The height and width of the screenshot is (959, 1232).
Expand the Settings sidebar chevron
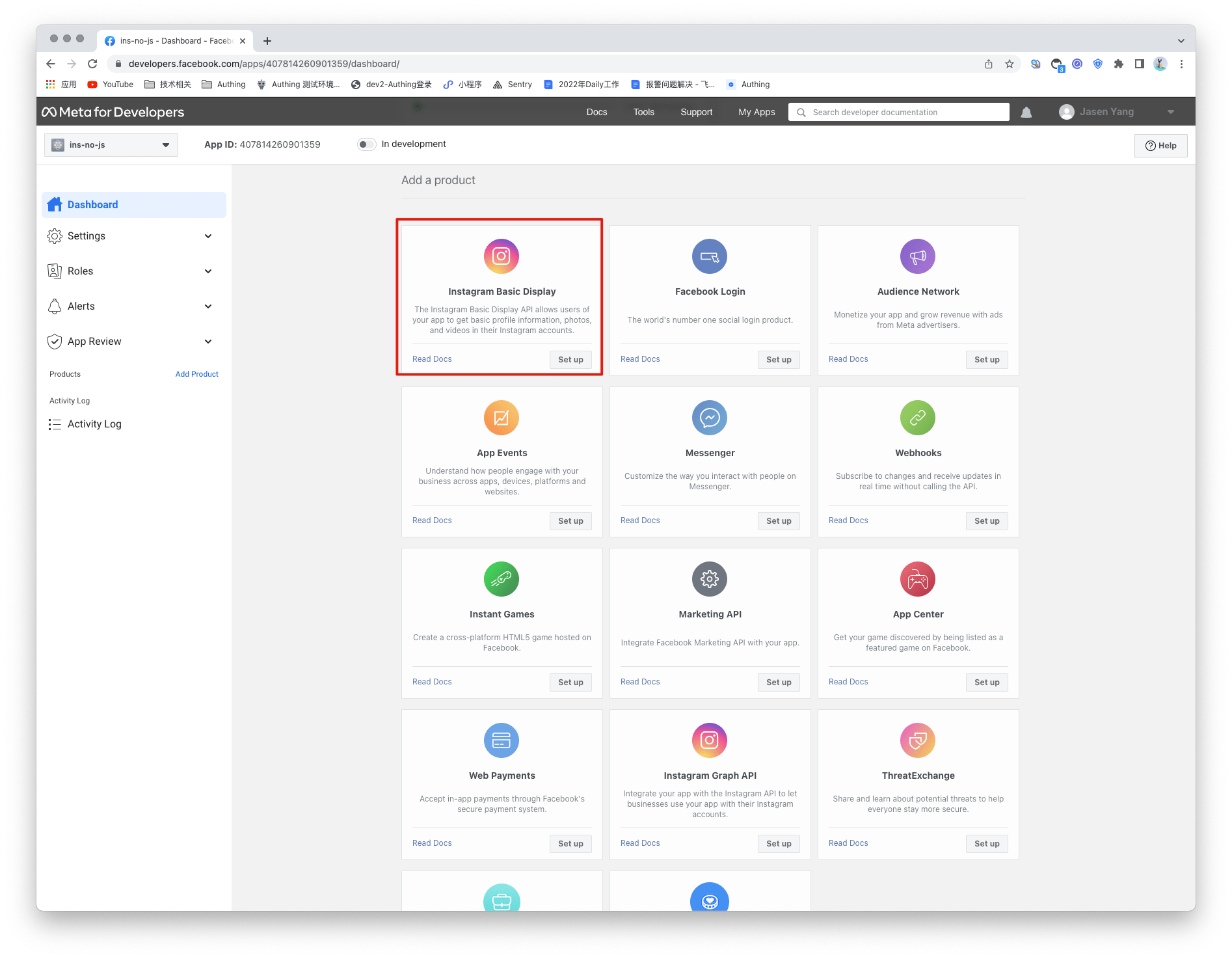[x=208, y=236]
